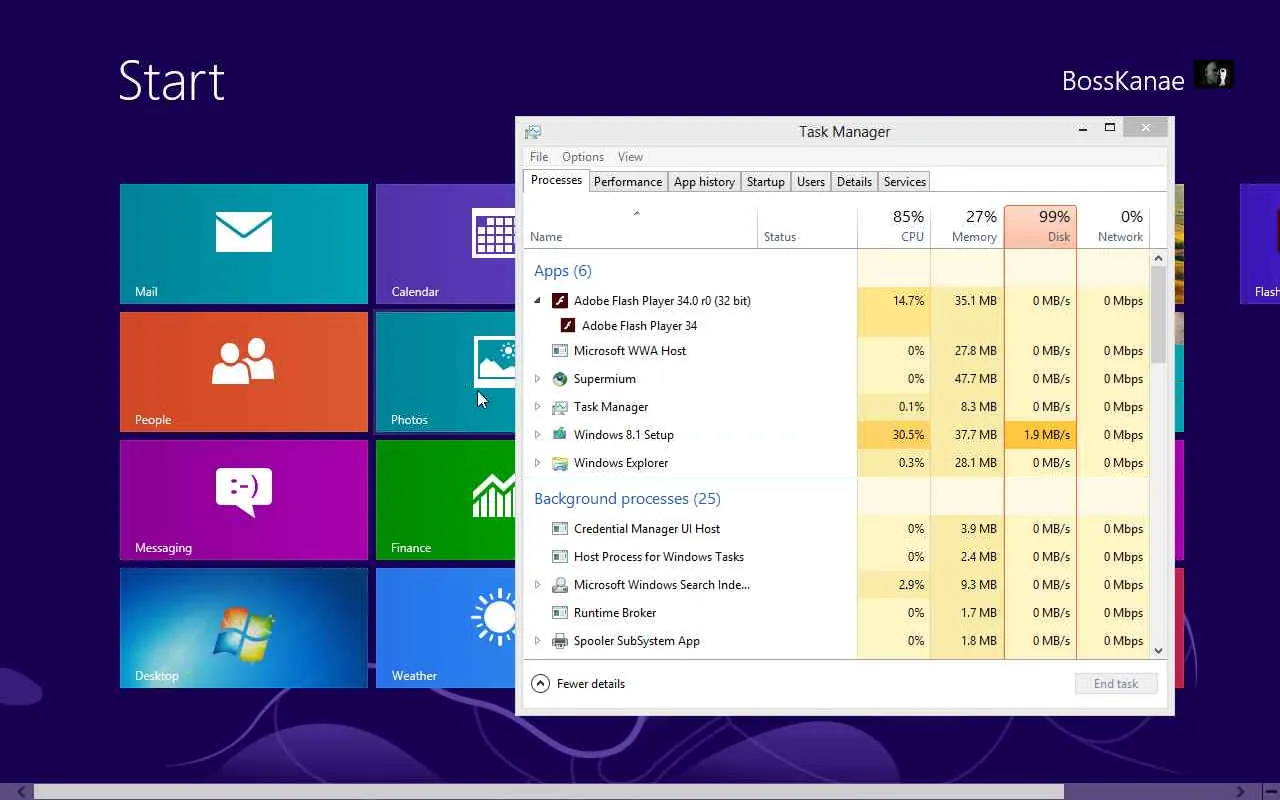Expand the Spooler SubSystem App group
The height and width of the screenshot is (800, 1280).
pyautogui.click(x=537, y=641)
